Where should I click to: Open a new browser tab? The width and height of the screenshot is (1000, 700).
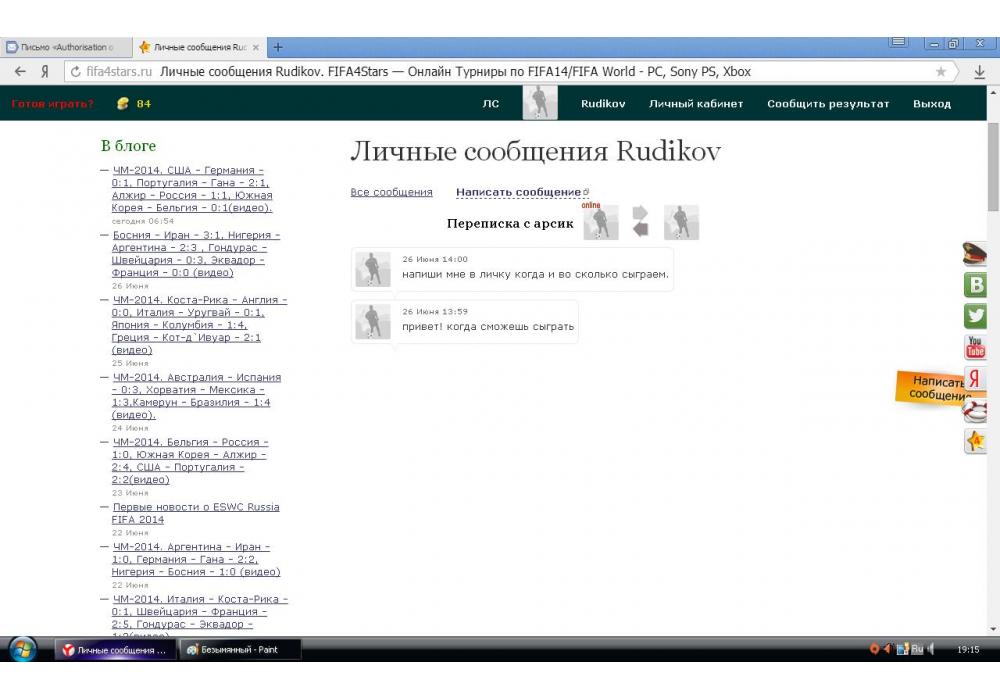tap(278, 47)
